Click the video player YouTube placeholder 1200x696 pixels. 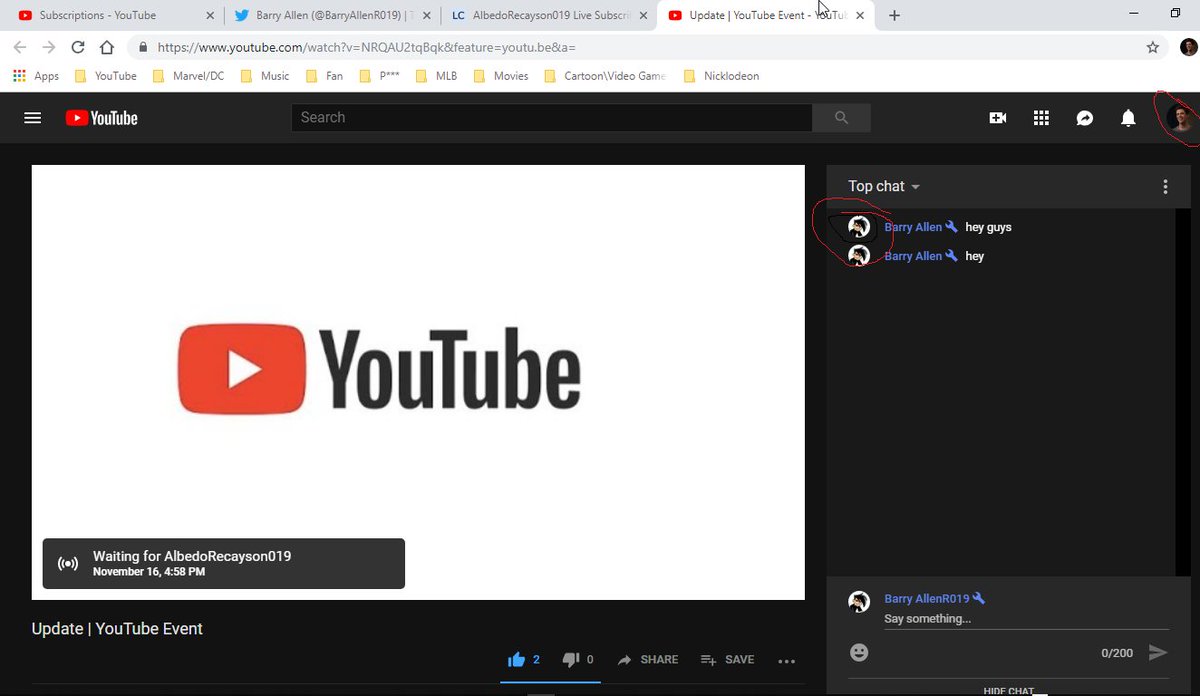pos(418,382)
